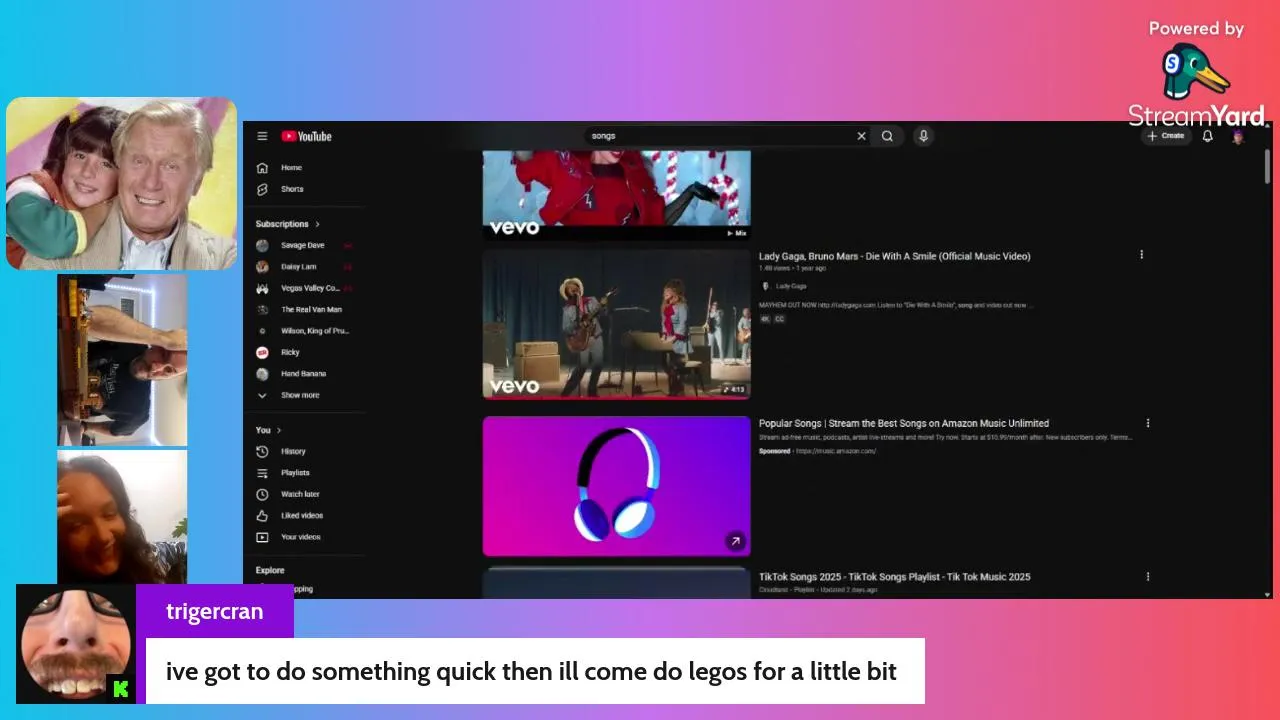The height and width of the screenshot is (720, 1280).
Task: Open the YouTube hamburger guide menu
Action: 262,136
